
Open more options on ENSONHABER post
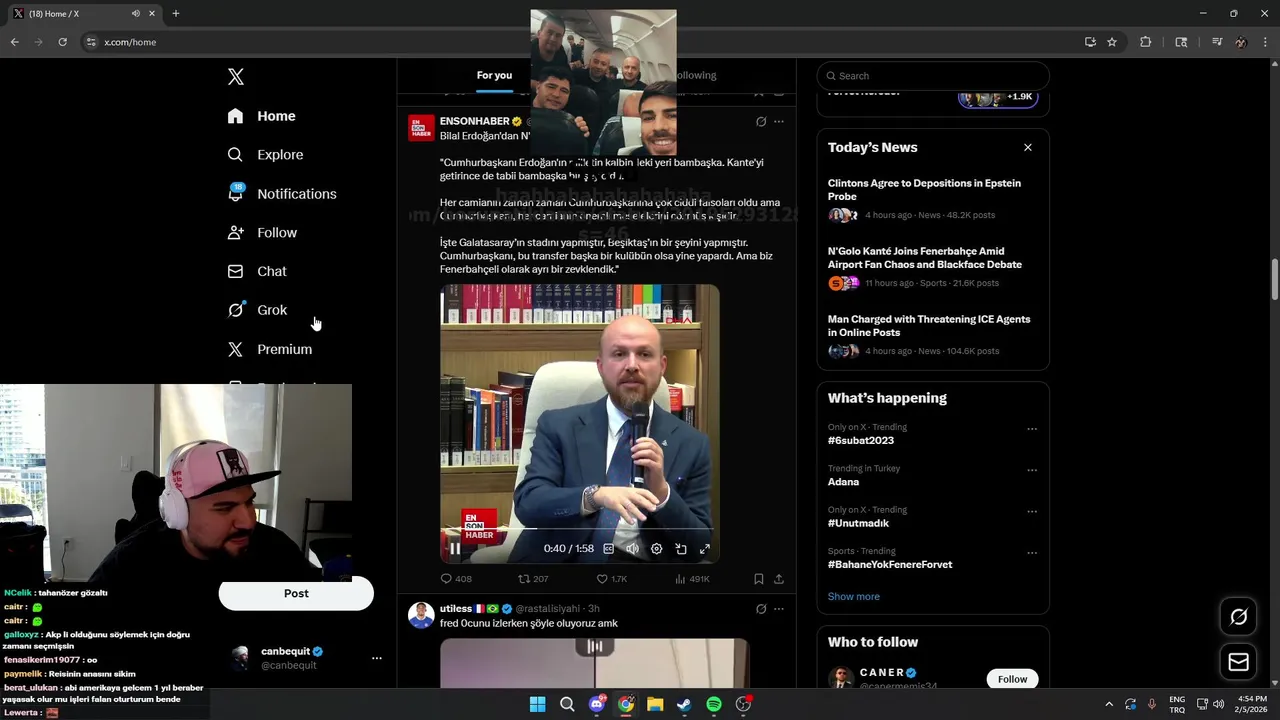[x=779, y=122]
